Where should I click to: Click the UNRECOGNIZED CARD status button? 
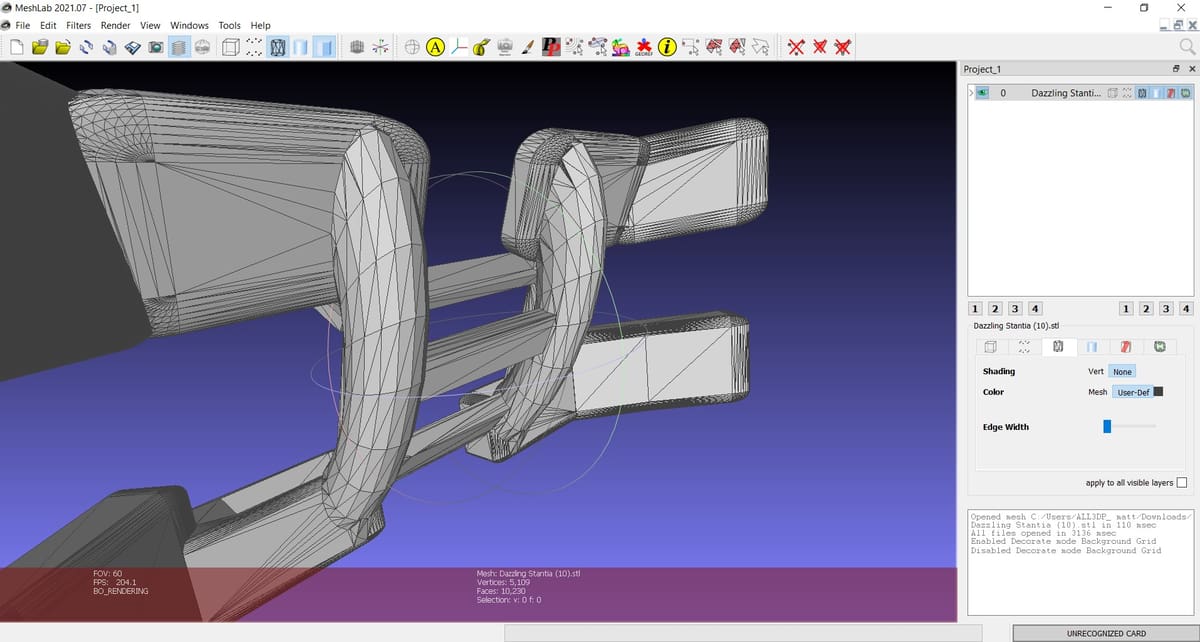coord(1106,633)
